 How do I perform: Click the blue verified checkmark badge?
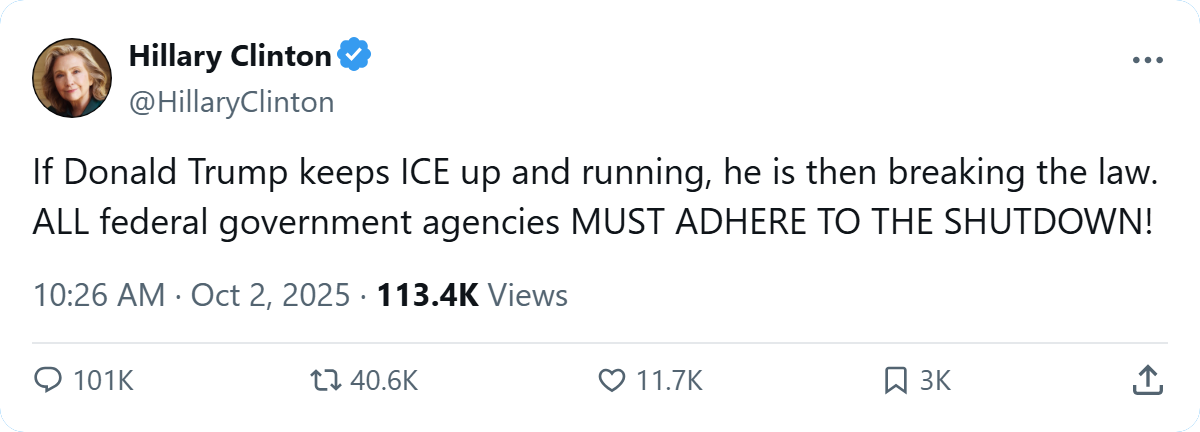click(x=354, y=57)
